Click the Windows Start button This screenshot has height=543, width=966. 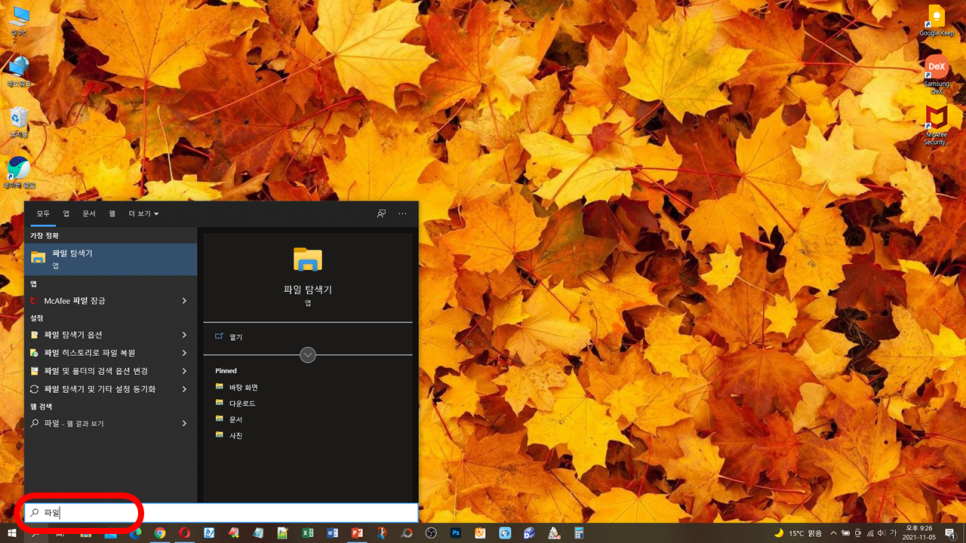click(x=11, y=533)
